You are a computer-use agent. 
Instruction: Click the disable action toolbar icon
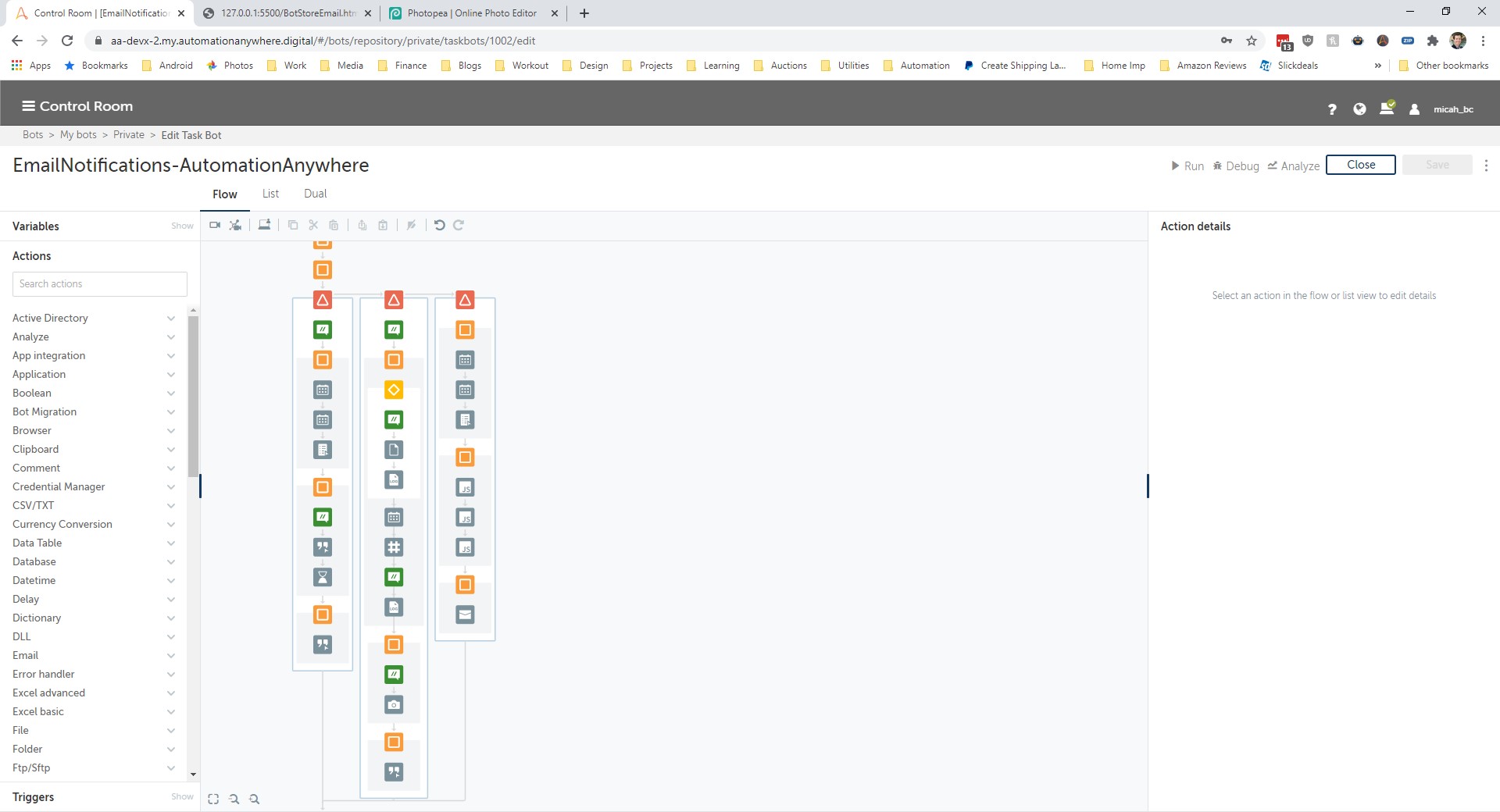tap(411, 225)
